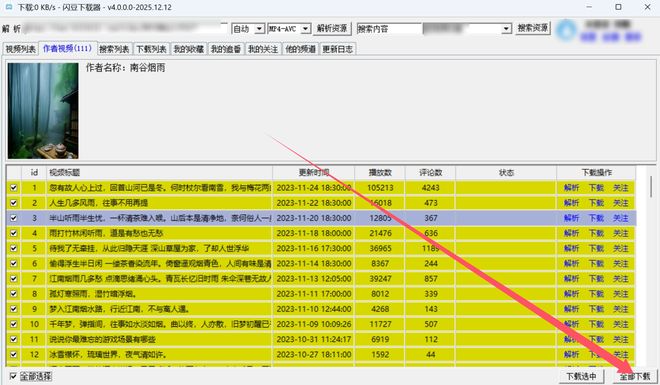Toggle checkbox for video row 1
The image size is (660, 385).
14,188
